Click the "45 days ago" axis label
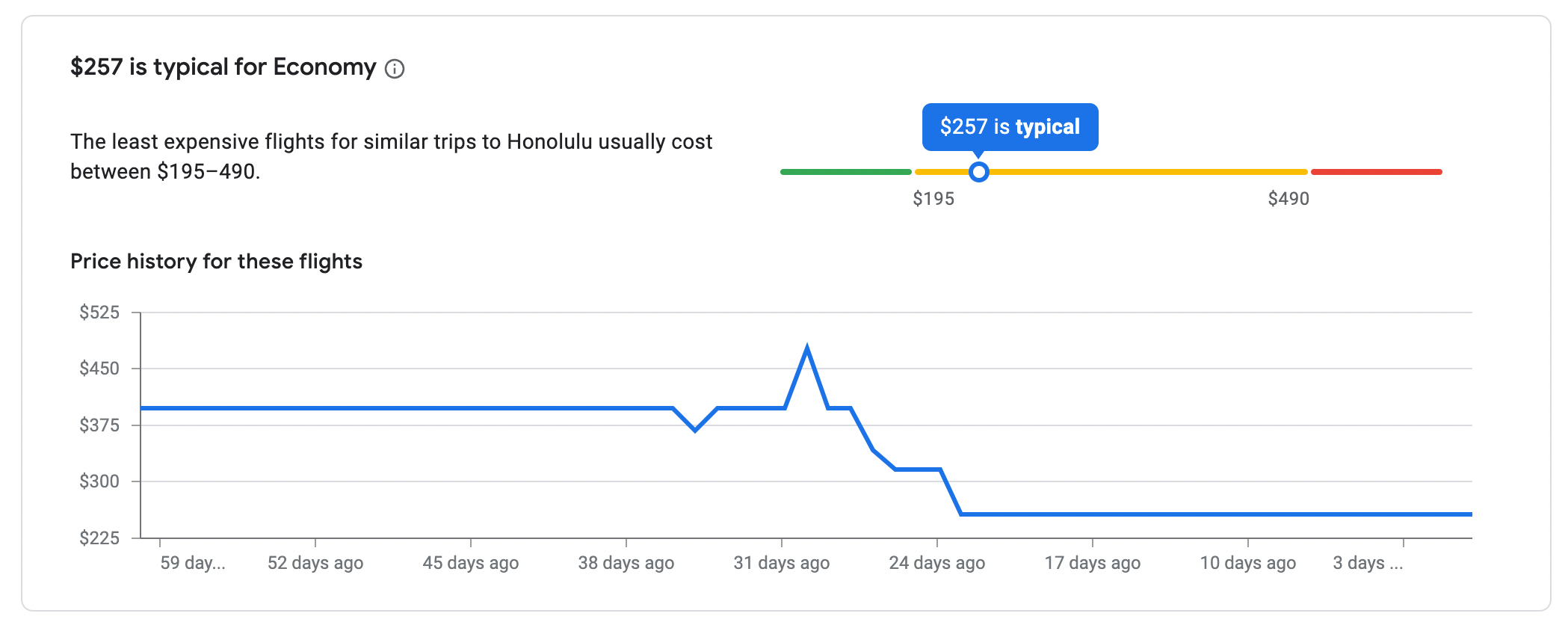Image resolution: width=1568 pixels, height=628 pixels. [471, 563]
